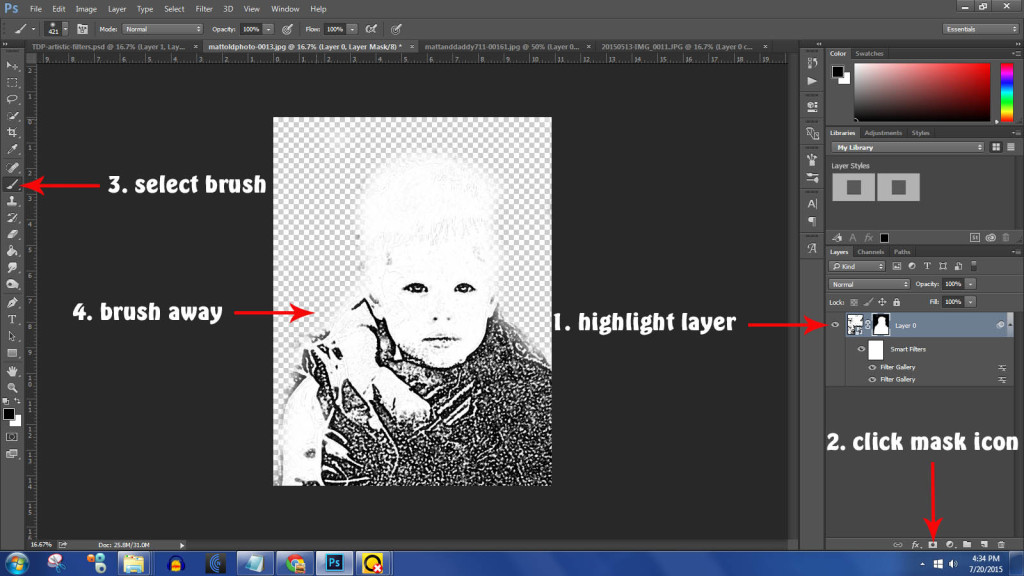Open brush Opacity slider dropdown arrow
Viewport: 1024px width, 576px height.
[x=268, y=29]
